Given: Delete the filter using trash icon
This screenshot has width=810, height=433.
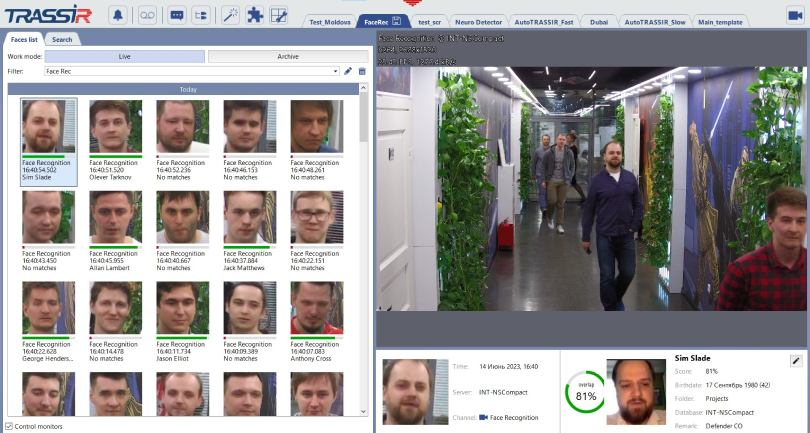Looking at the screenshot, I should point(362,71).
